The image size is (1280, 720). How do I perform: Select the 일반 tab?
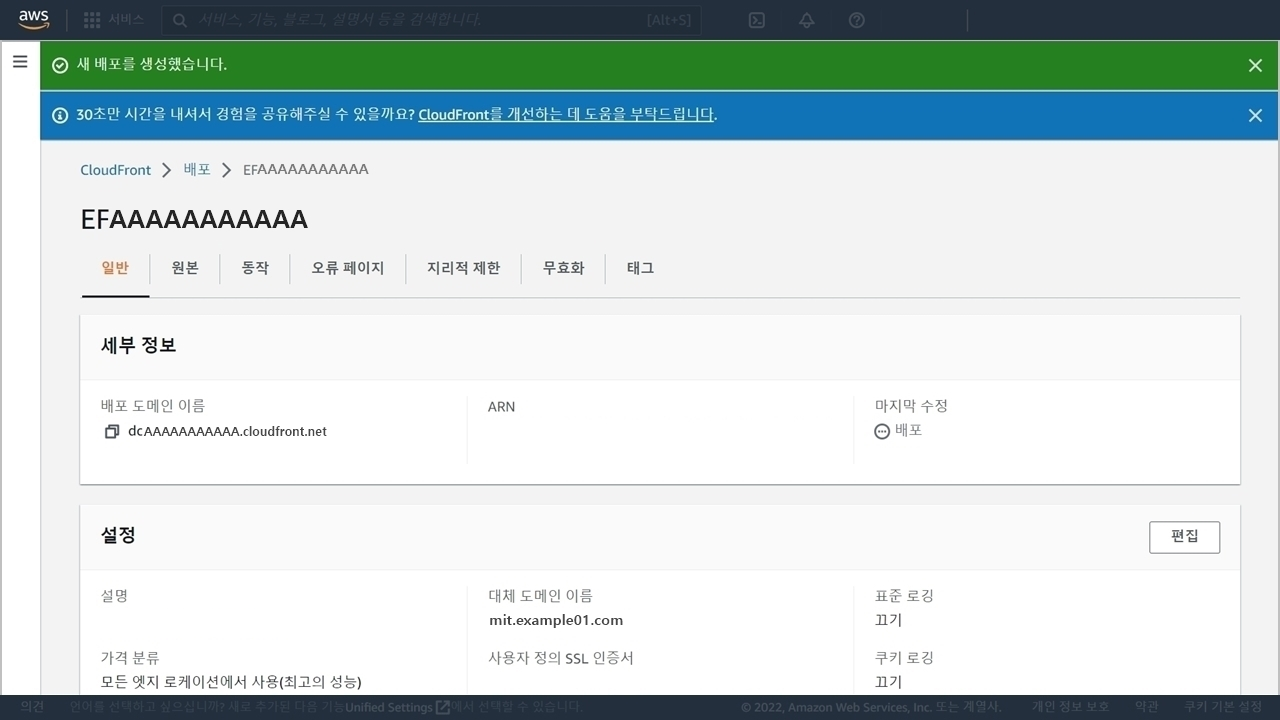pyautogui.click(x=115, y=268)
